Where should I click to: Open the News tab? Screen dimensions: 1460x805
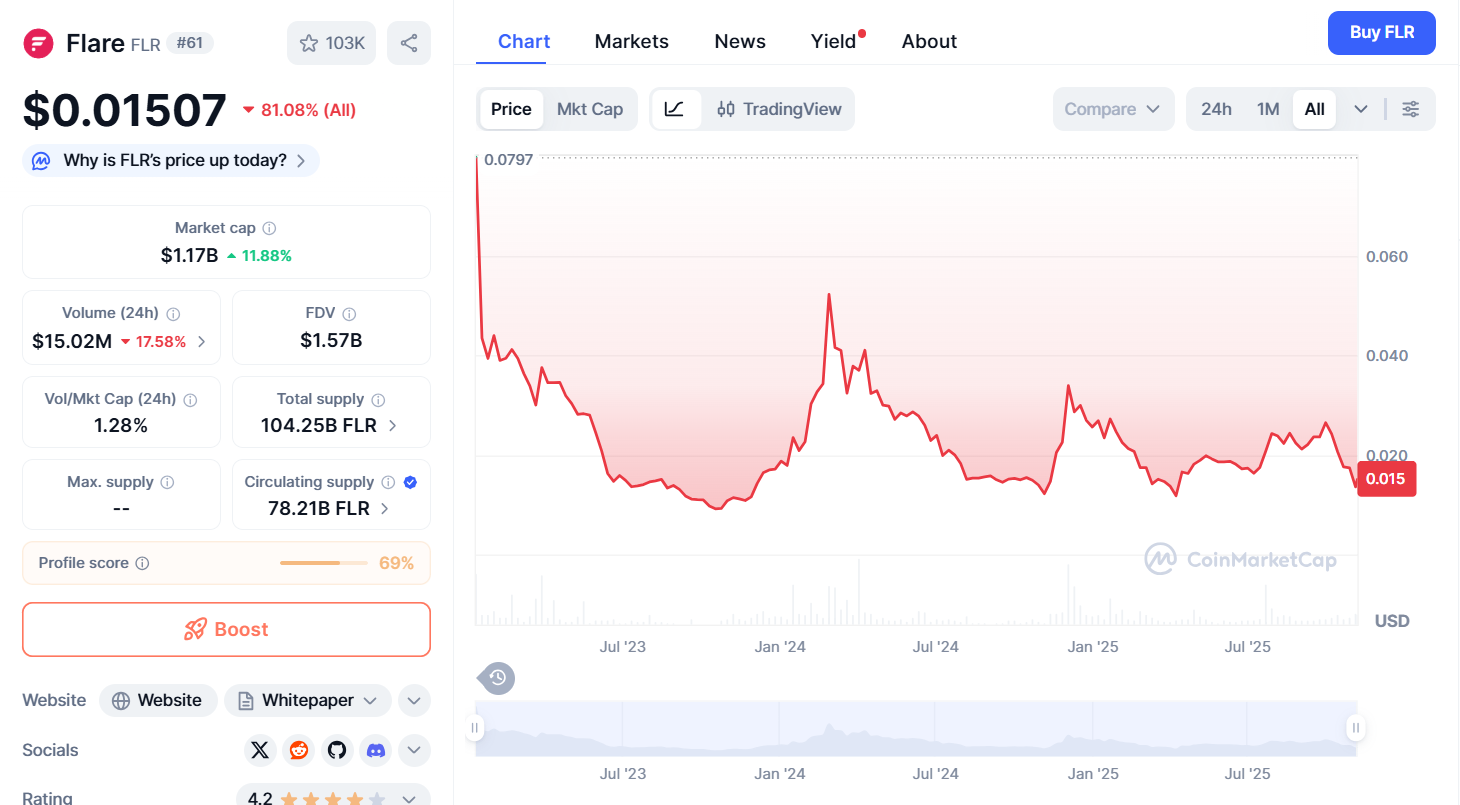pyautogui.click(x=739, y=41)
